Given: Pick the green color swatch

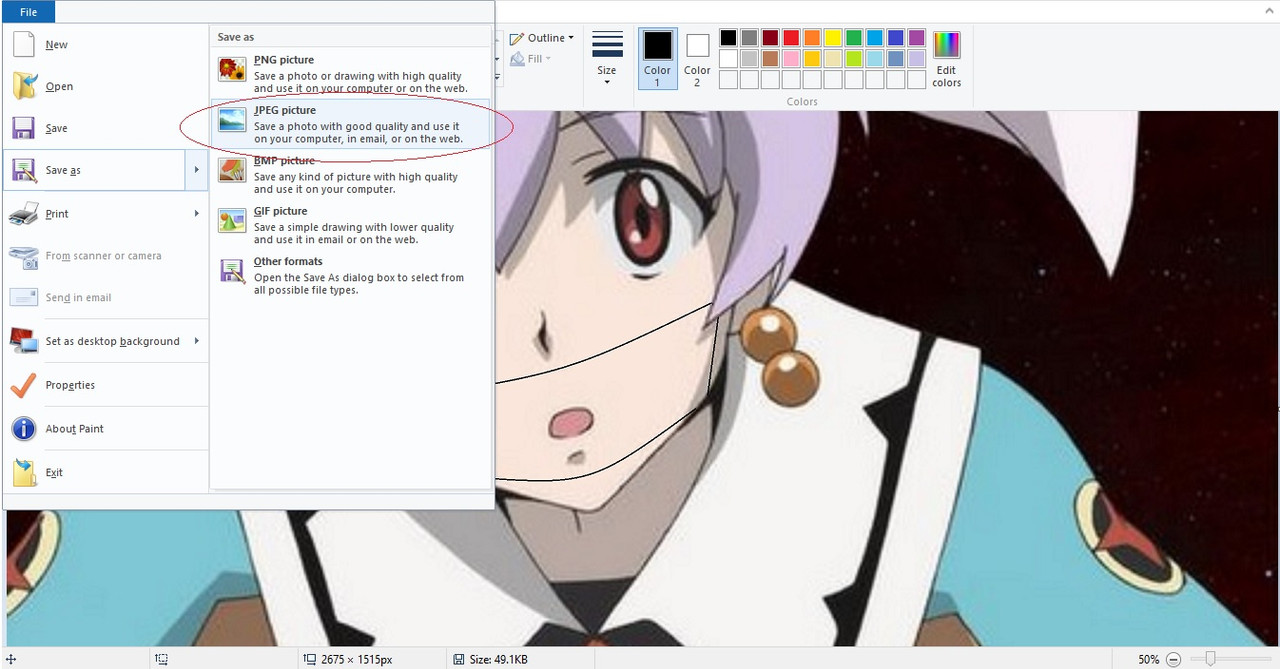Looking at the screenshot, I should tap(854, 38).
